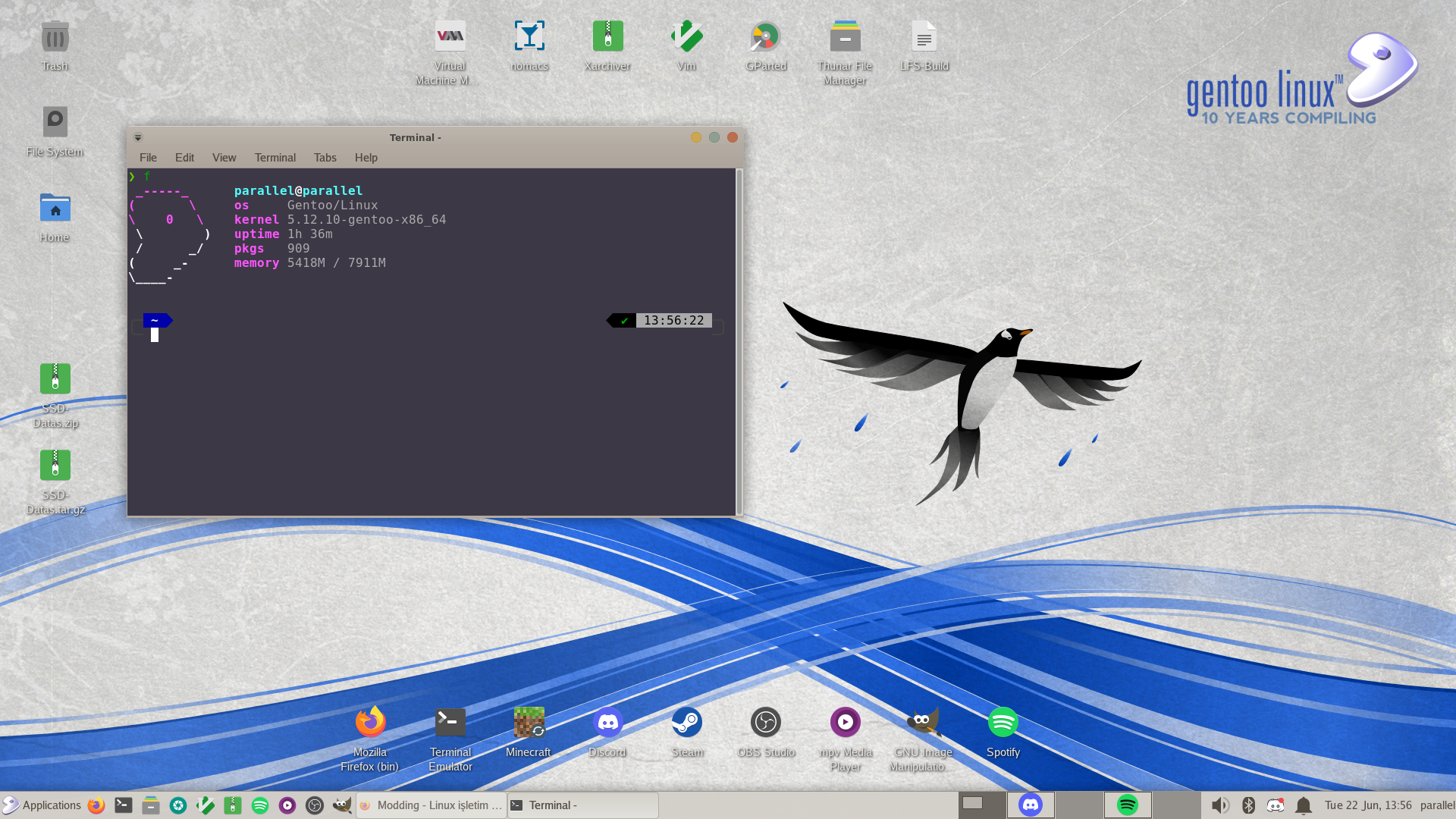Click the Discord tray icon with red badge
The image size is (1456, 819).
click(1276, 805)
